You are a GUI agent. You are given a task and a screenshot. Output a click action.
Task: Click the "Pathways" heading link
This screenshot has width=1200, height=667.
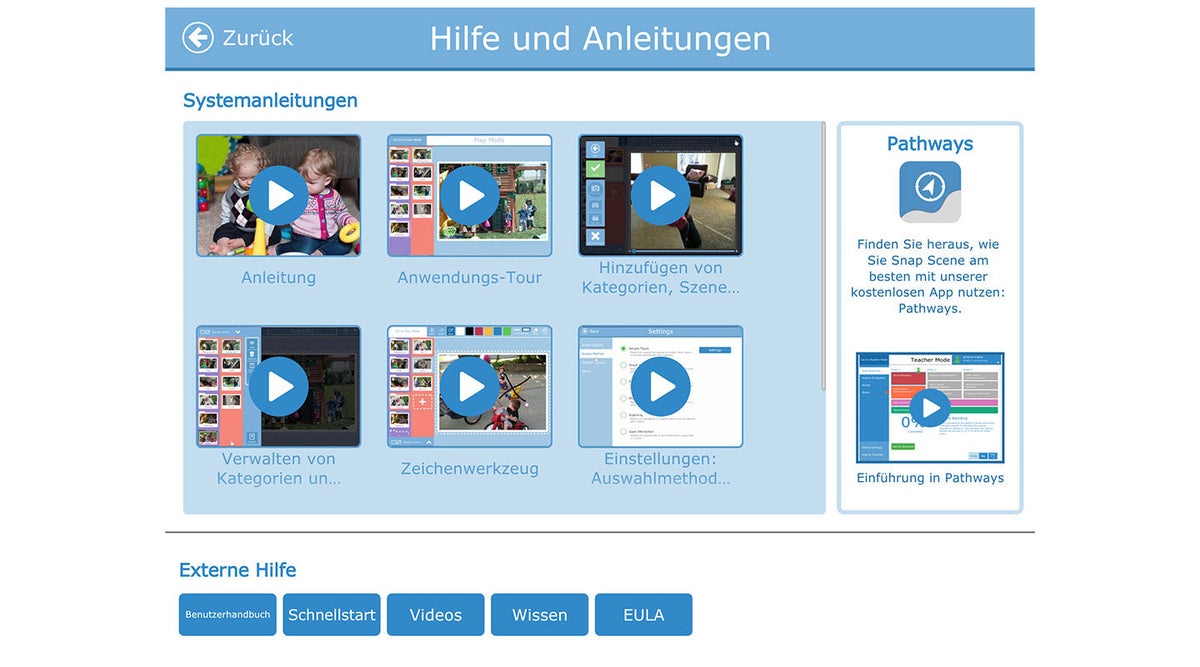929,143
